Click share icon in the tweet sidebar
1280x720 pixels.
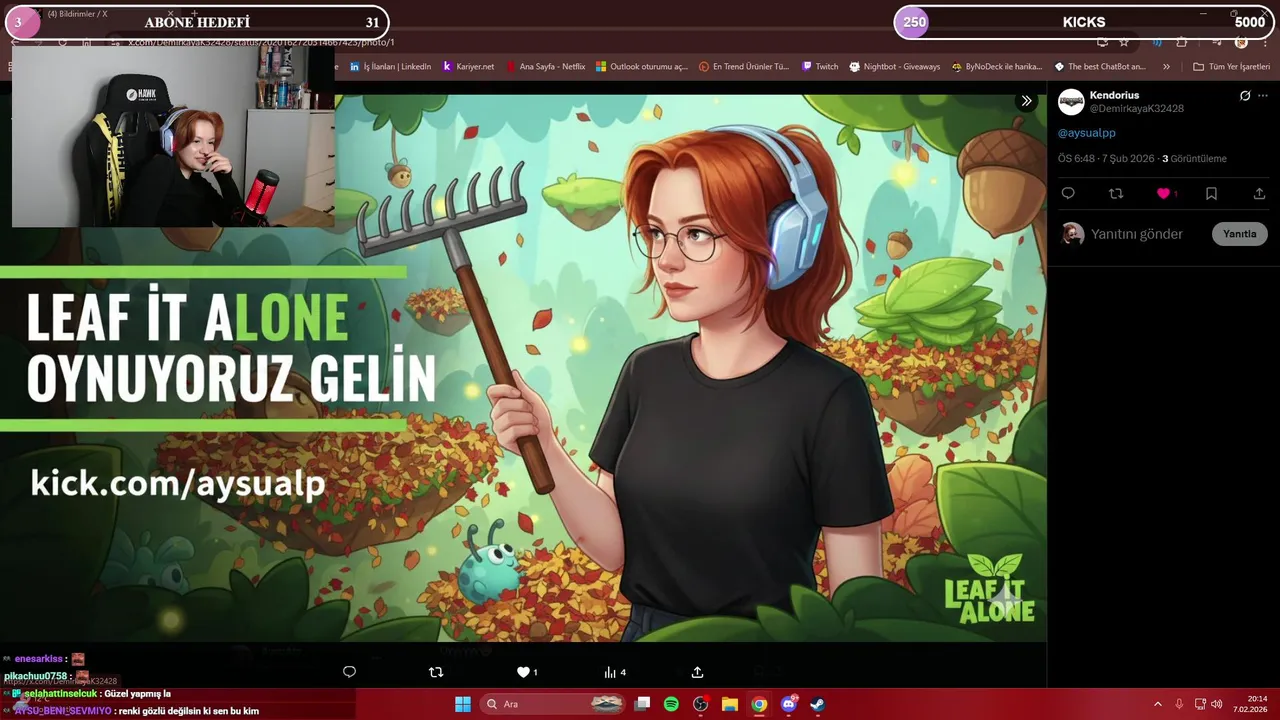pos(1259,193)
